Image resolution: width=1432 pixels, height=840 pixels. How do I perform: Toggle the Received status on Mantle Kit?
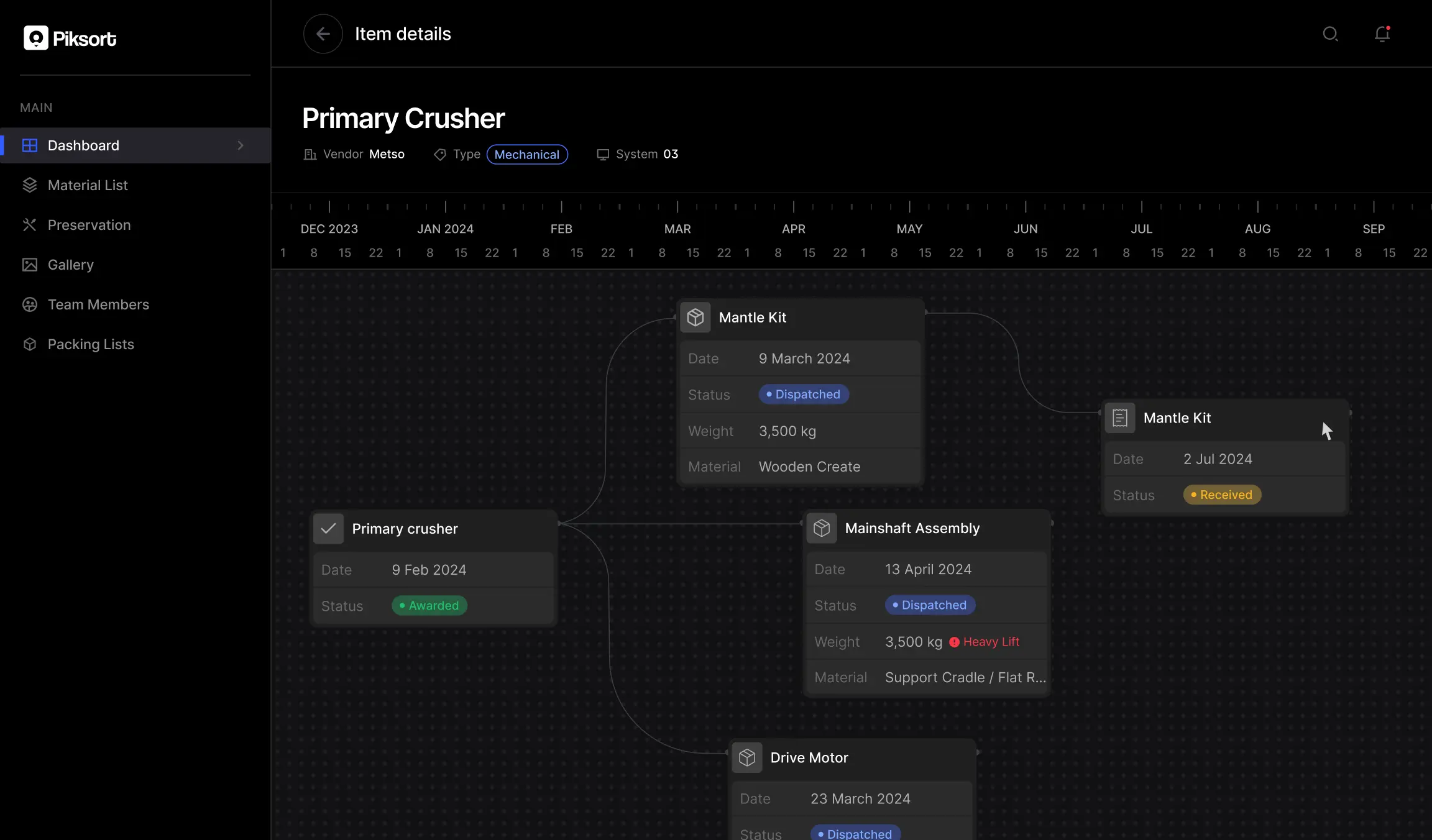pyautogui.click(x=1221, y=495)
